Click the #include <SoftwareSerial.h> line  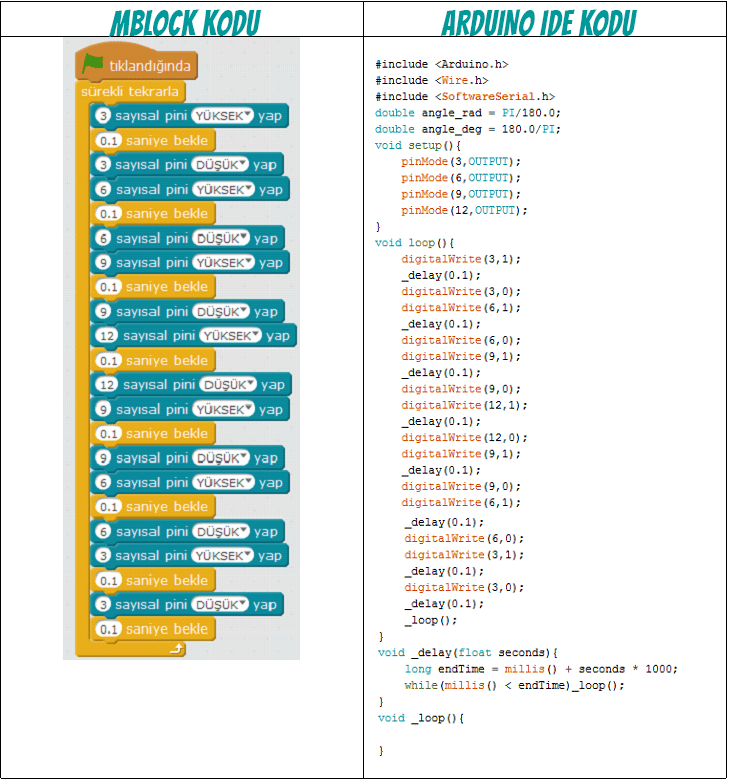click(465, 97)
